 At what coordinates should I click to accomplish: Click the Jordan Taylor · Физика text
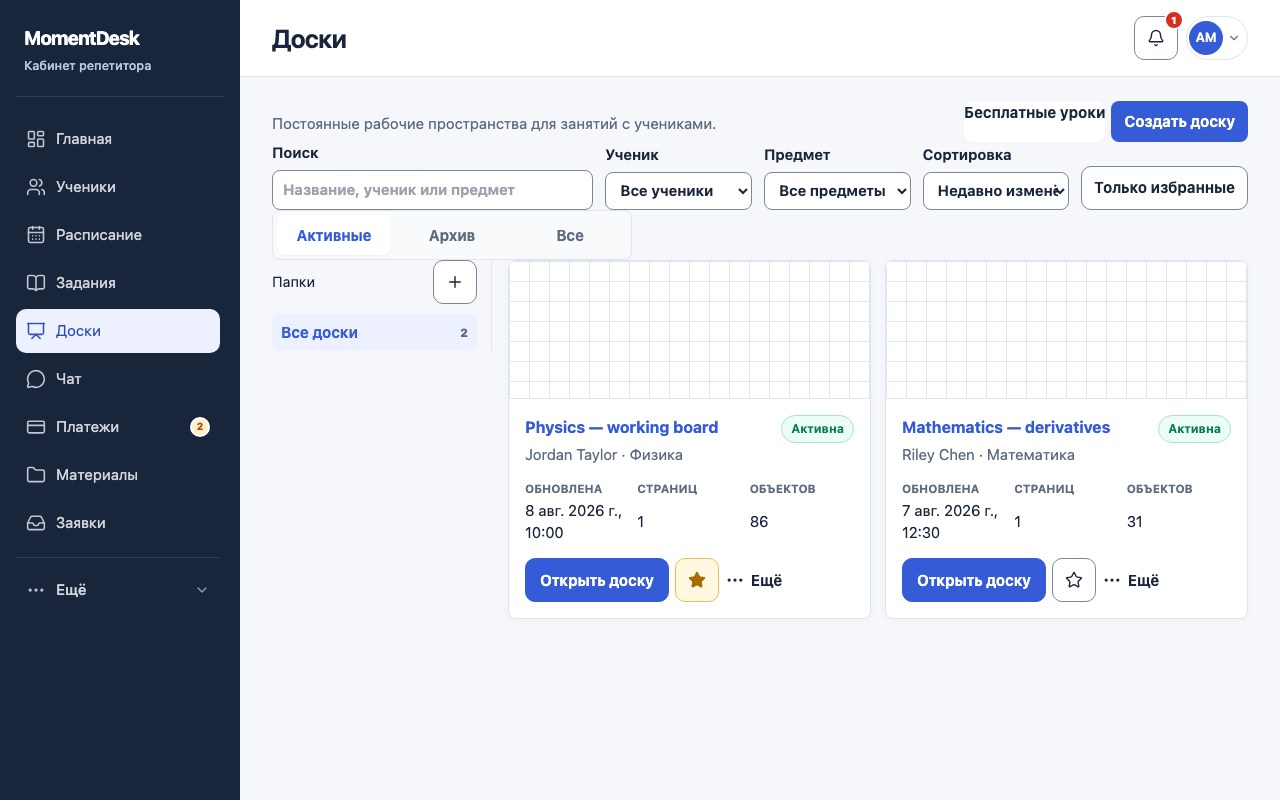[x=604, y=455]
